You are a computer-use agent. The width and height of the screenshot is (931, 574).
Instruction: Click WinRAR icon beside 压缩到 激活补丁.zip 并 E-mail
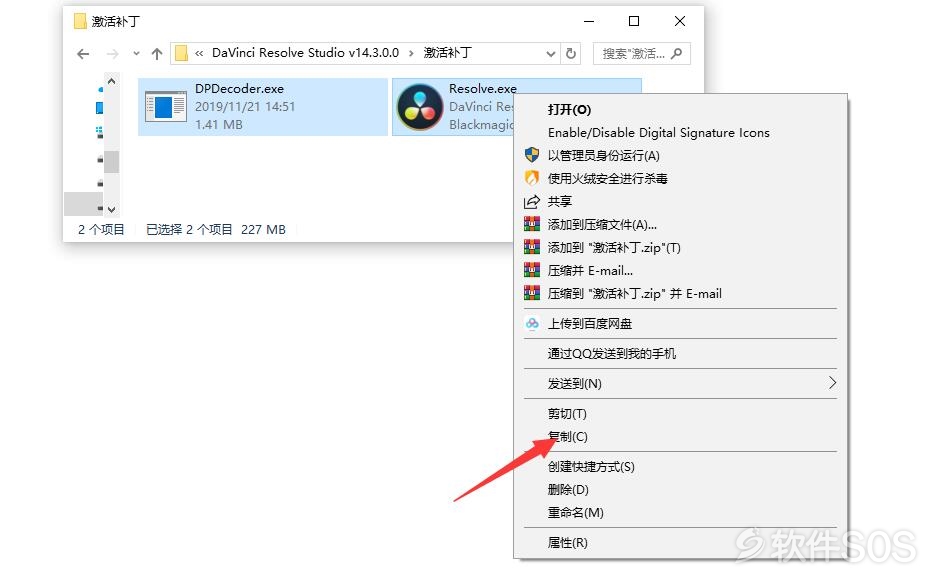(x=532, y=293)
